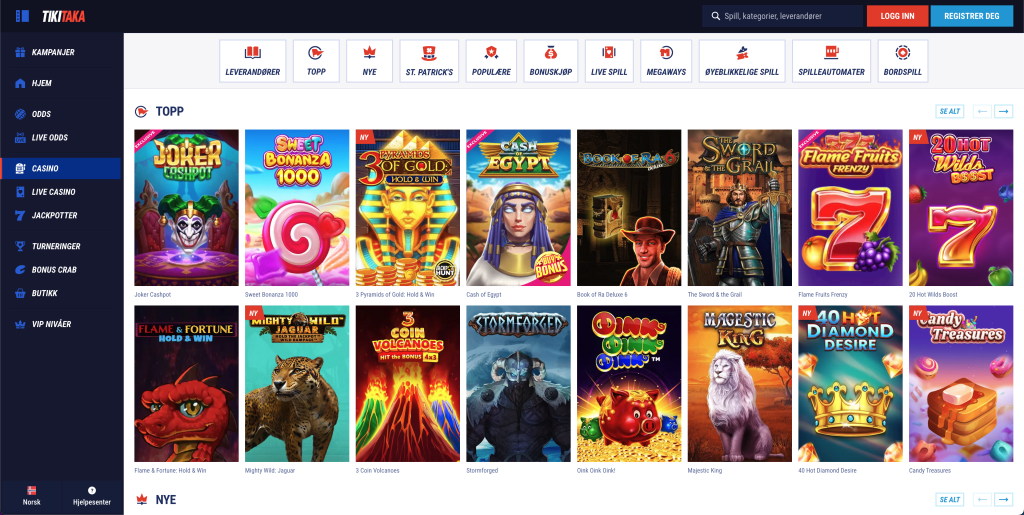
Task: Open the Øyeblikkelige Spill category tile
Action: pos(742,61)
